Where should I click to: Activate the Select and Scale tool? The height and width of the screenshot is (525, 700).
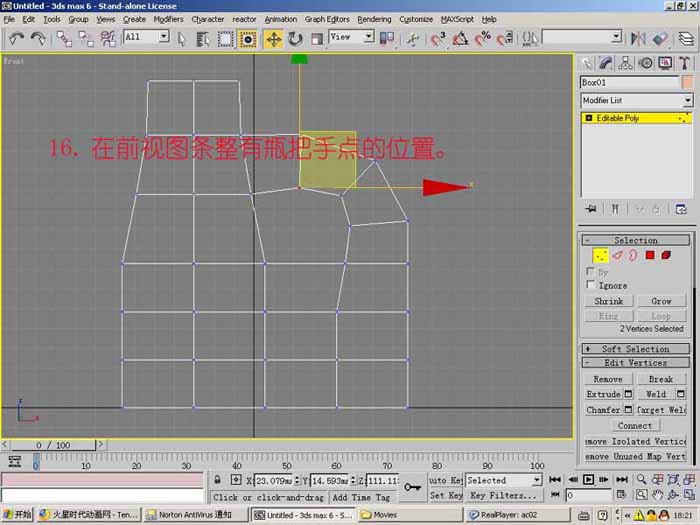click(317, 39)
